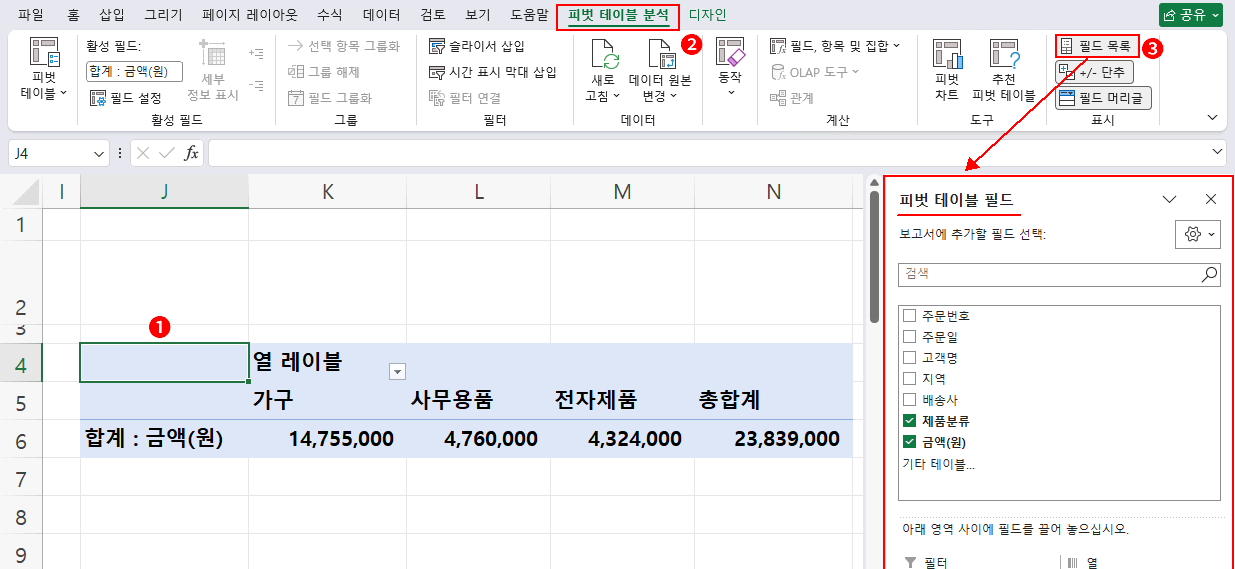Open the 파일 menu
Image resolution: width=1235 pixels, height=569 pixels.
(31, 15)
